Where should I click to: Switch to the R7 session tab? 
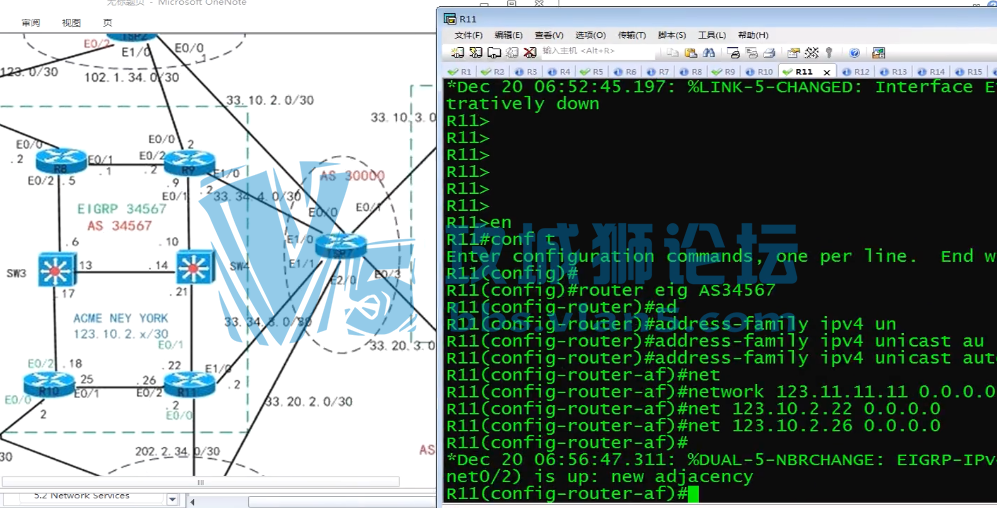tap(658, 72)
